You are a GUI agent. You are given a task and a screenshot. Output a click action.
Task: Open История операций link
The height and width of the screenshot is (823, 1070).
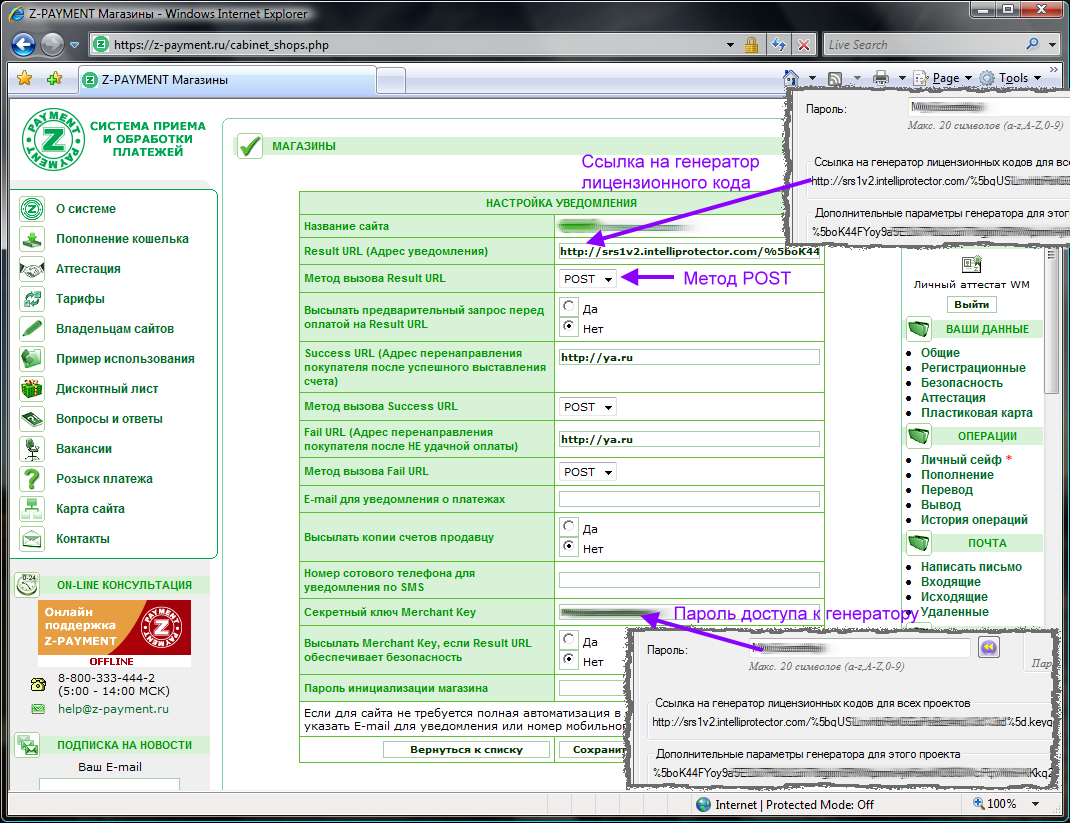[x=974, y=520]
